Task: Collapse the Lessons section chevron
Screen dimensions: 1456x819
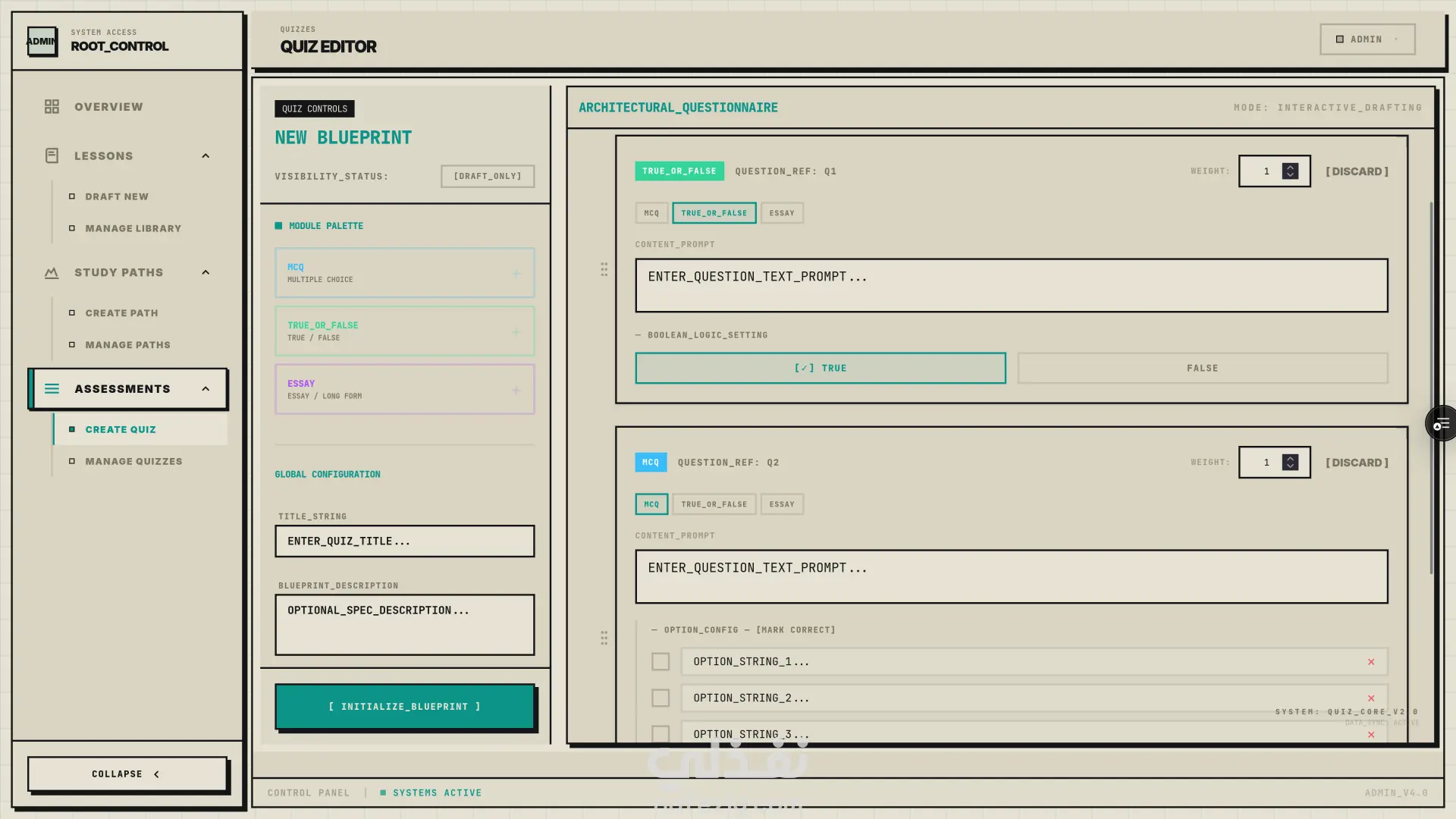Action: point(206,155)
